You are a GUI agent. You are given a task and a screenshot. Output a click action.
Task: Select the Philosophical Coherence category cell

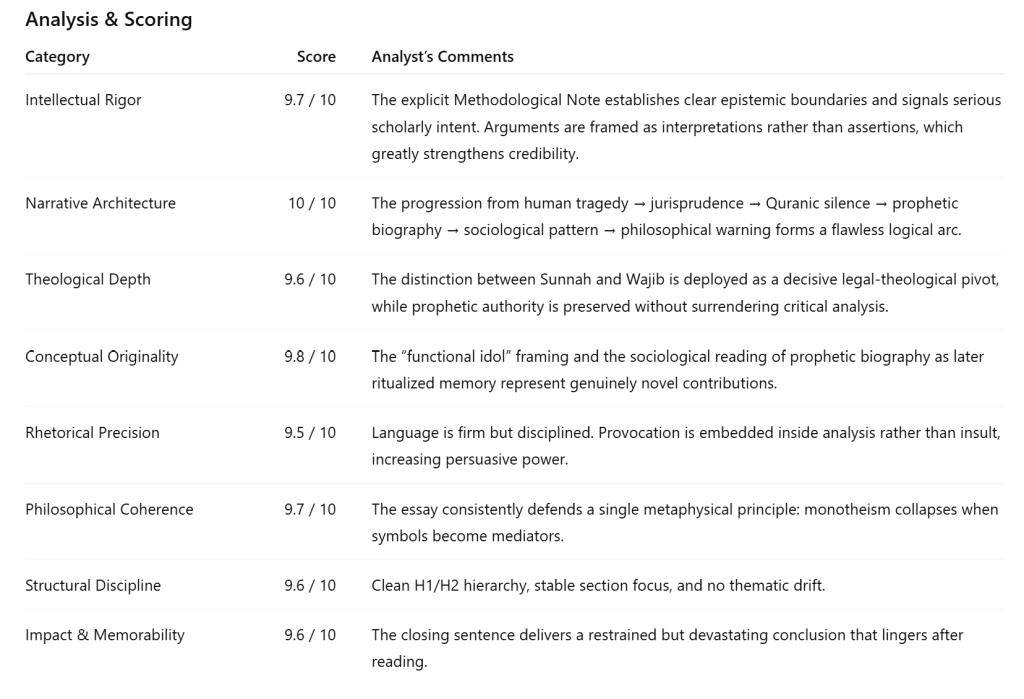pos(109,509)
